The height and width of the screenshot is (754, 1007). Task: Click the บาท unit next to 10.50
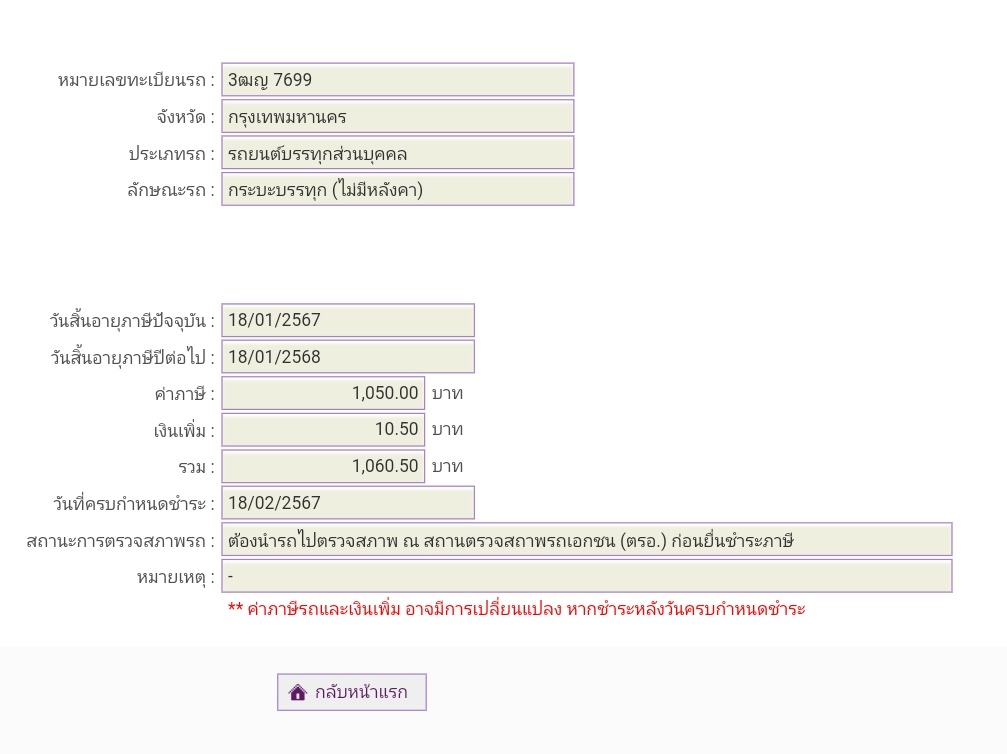[447, 429]
